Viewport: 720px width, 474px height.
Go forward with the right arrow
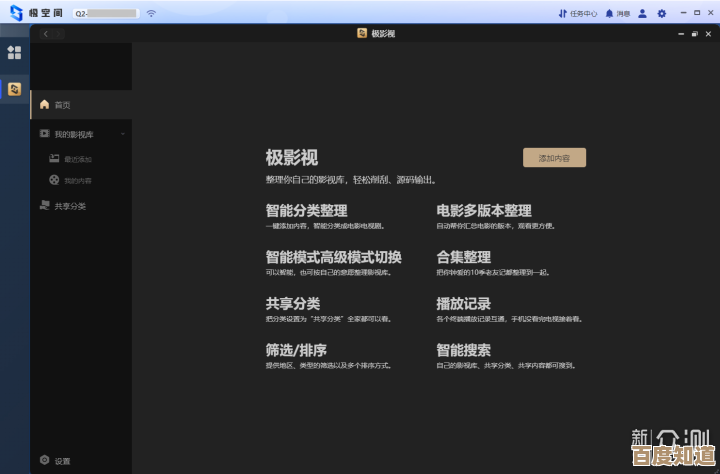pos(59,34)
